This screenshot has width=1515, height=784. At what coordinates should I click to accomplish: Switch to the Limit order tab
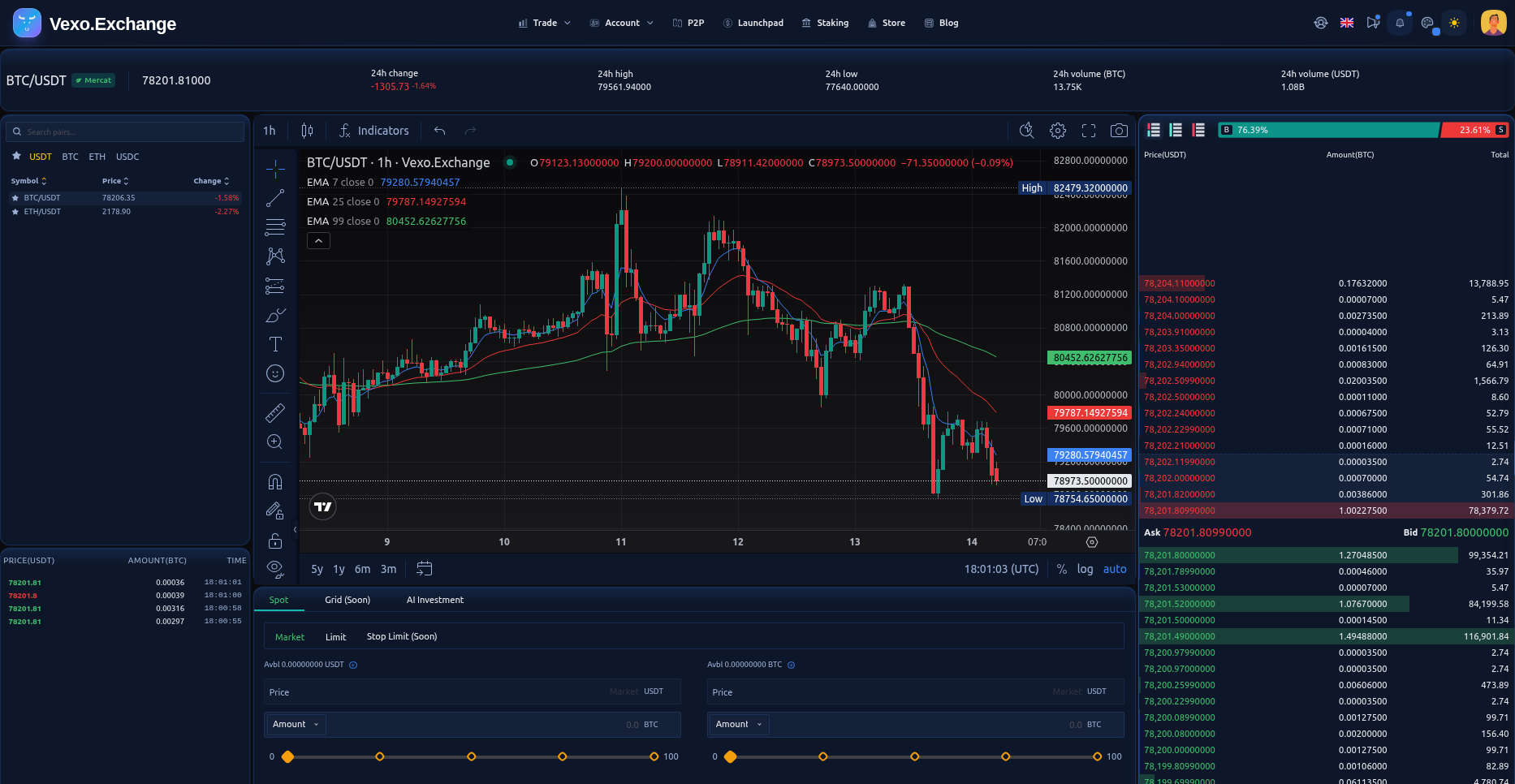[x=335, y=637]
